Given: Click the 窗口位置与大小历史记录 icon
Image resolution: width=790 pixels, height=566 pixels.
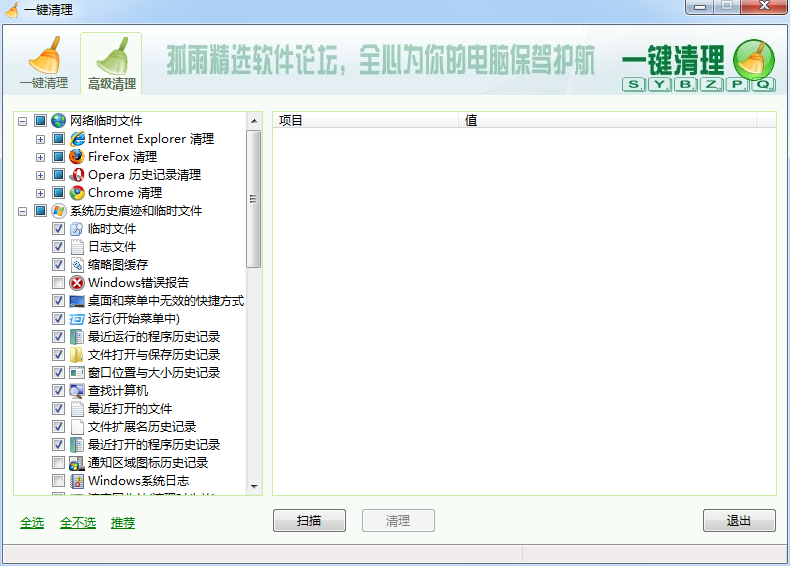Looking at the screenshot, I should (x=77, y=372).
